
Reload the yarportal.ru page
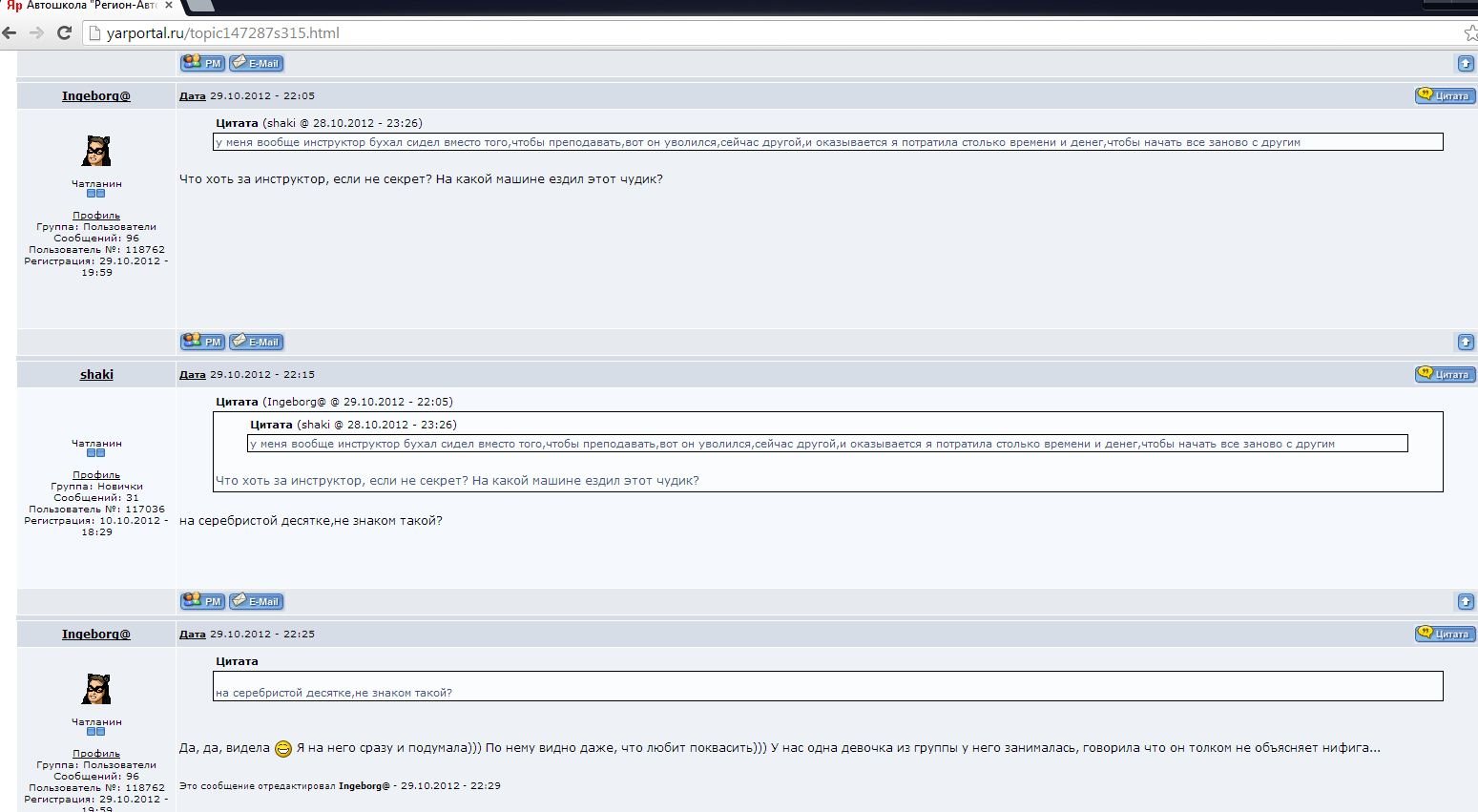click(x=65, y=32)
